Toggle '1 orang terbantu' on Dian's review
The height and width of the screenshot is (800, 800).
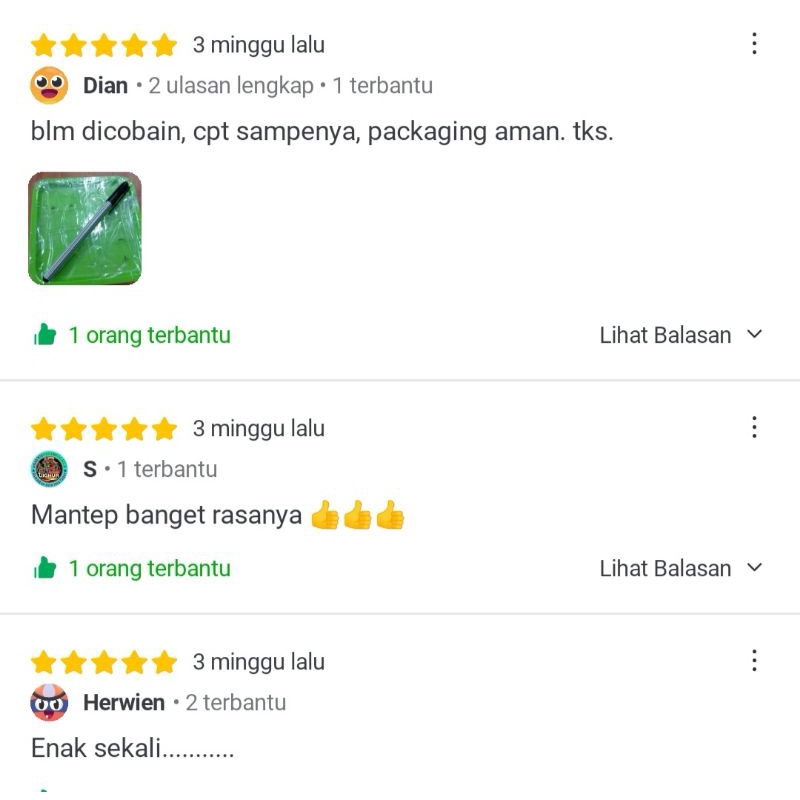(x=149, y=335)
